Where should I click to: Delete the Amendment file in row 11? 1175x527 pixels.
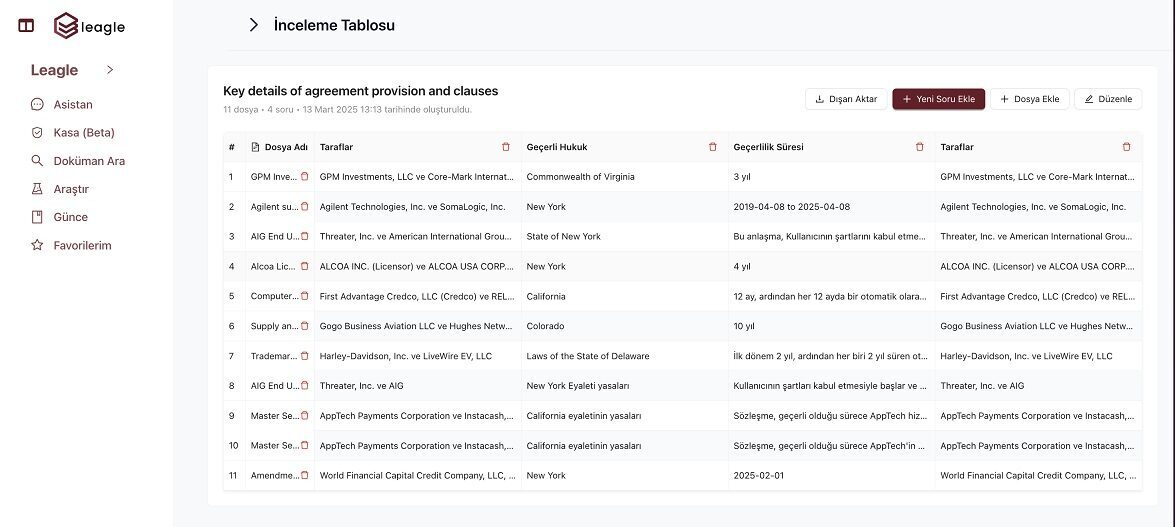[304, 476]
